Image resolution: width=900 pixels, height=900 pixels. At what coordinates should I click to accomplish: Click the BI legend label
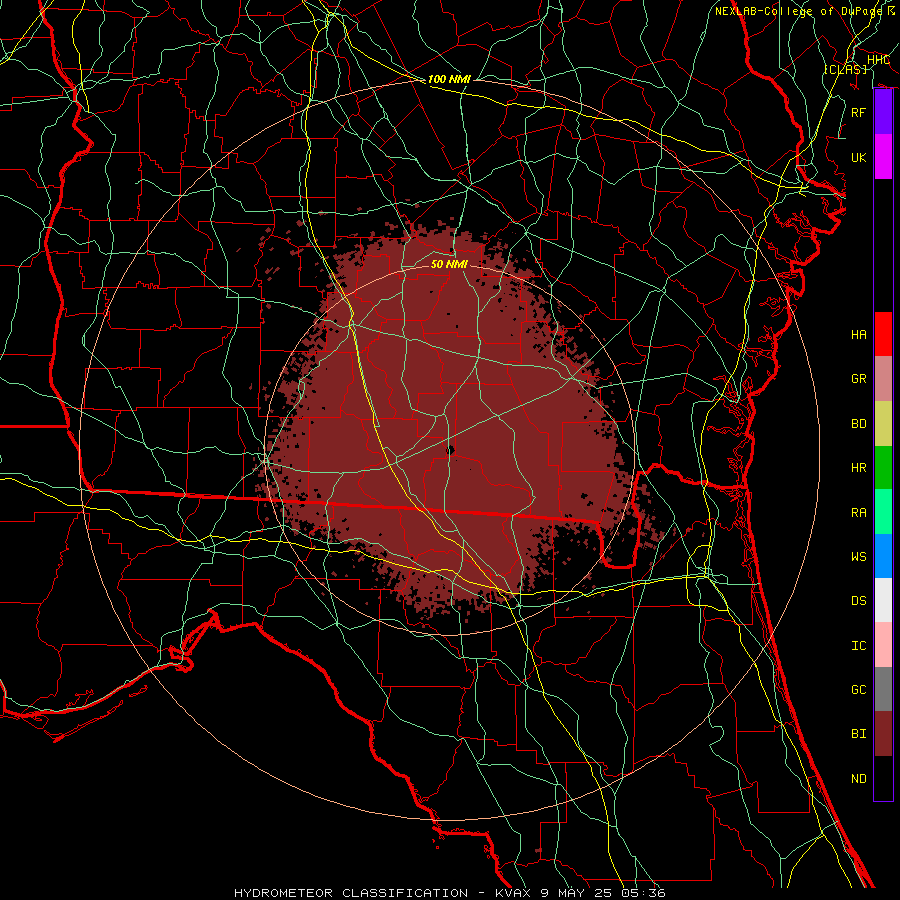858,734
